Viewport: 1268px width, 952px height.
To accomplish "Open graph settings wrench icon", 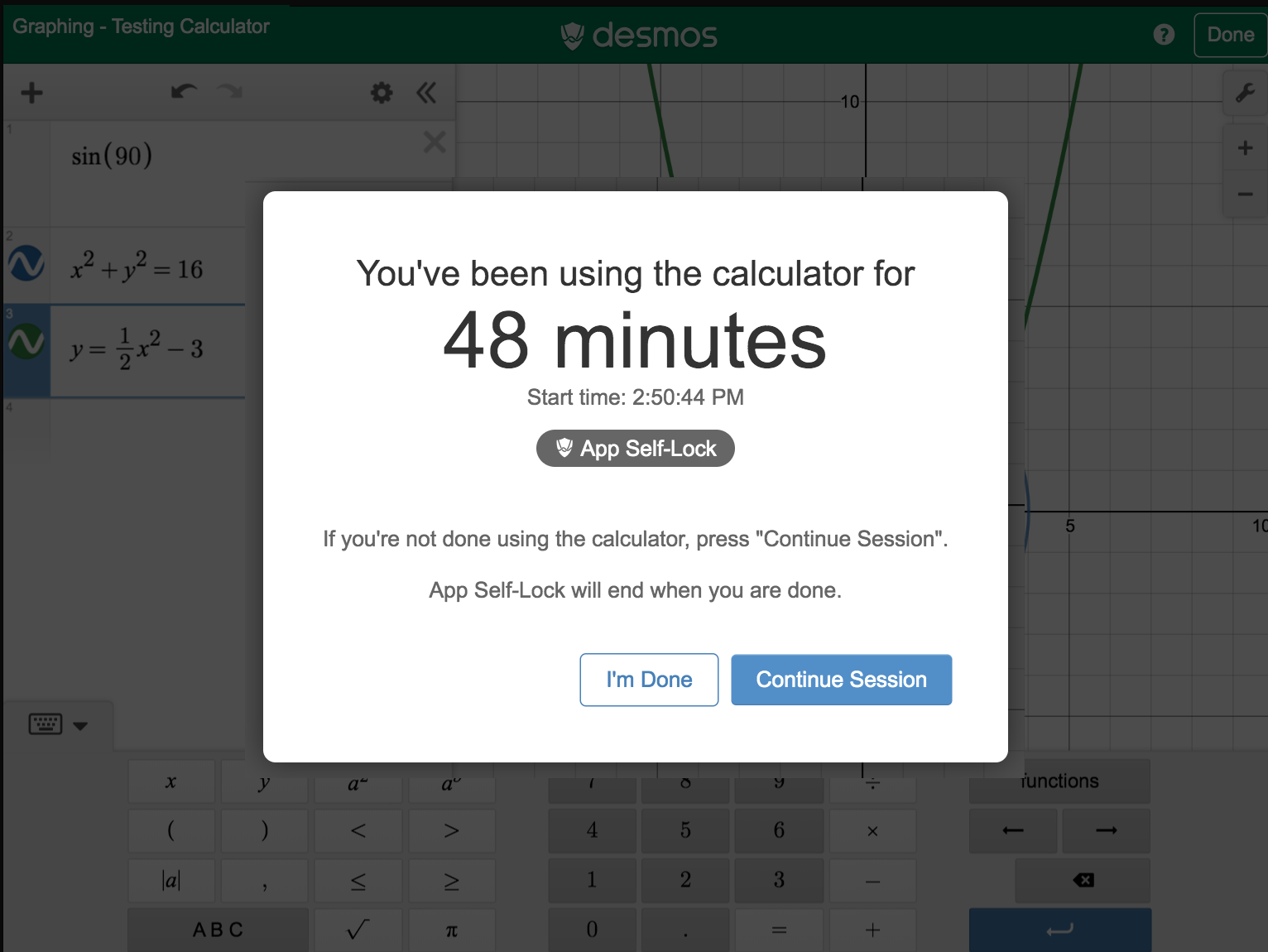I will tap(1245, 92).
